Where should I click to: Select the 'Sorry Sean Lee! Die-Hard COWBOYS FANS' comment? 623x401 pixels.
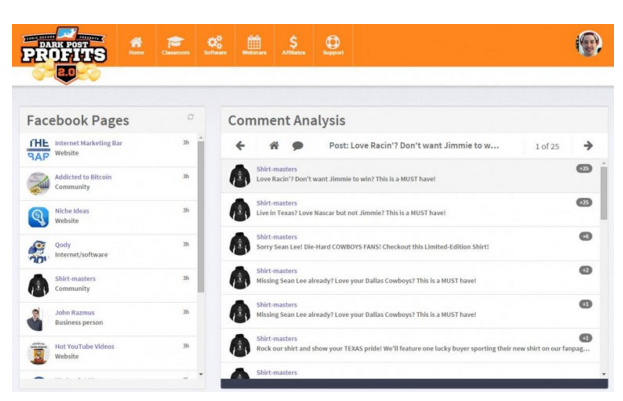(x=410, y=244)
